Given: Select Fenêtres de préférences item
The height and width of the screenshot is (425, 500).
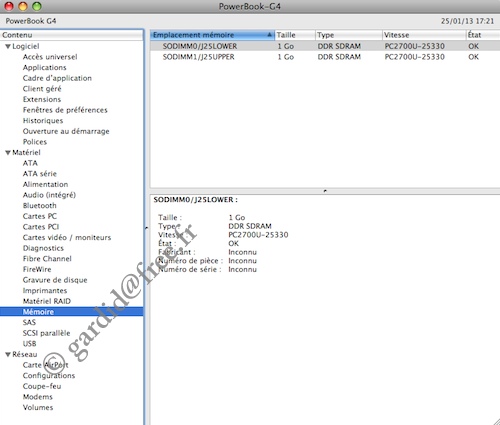Looking at the screenshot, I should pos(65,110).
